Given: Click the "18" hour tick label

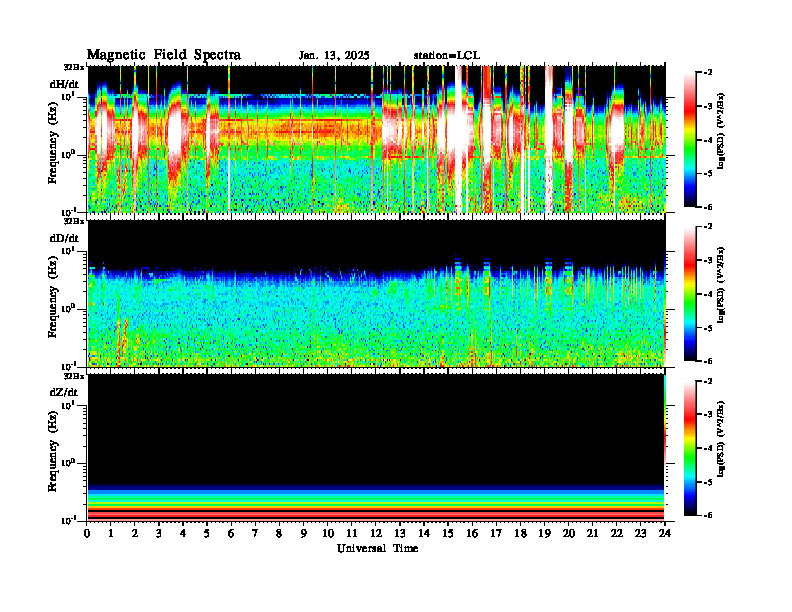Looking at the screenshot, I should pyautogui.click(x=520, y=534).
